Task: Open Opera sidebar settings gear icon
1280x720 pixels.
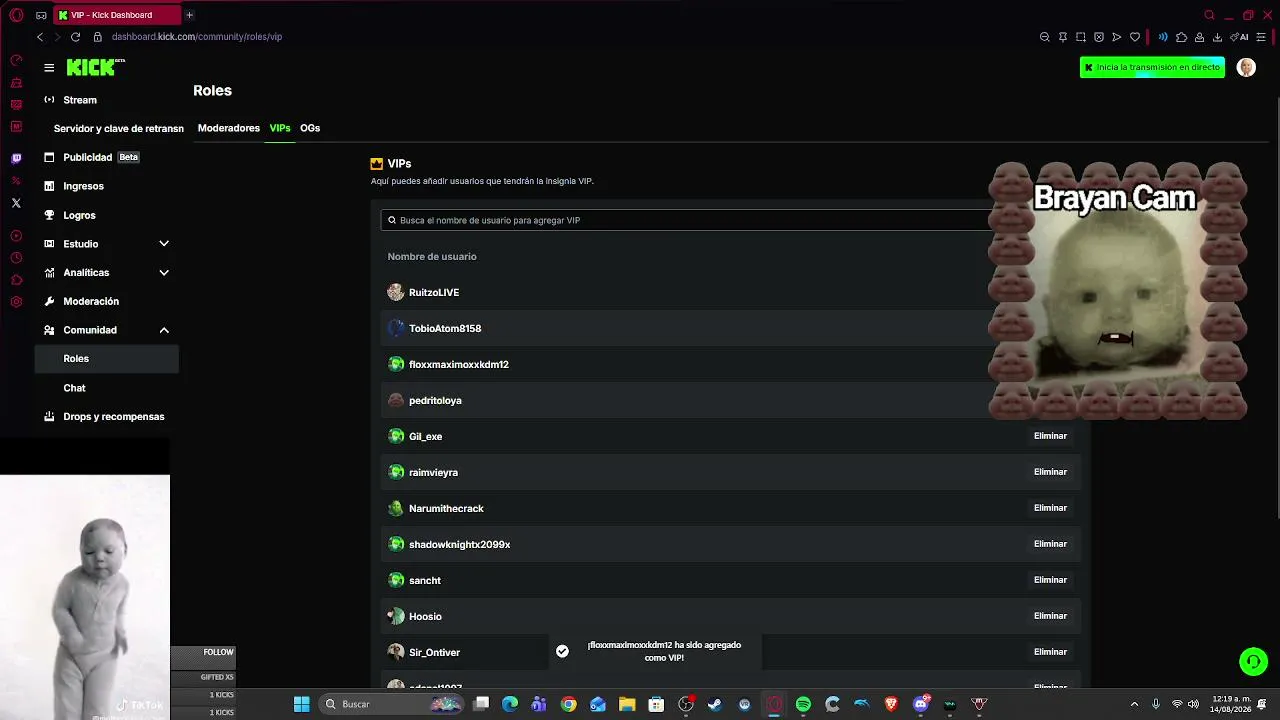Action: [x=16, y=302]
